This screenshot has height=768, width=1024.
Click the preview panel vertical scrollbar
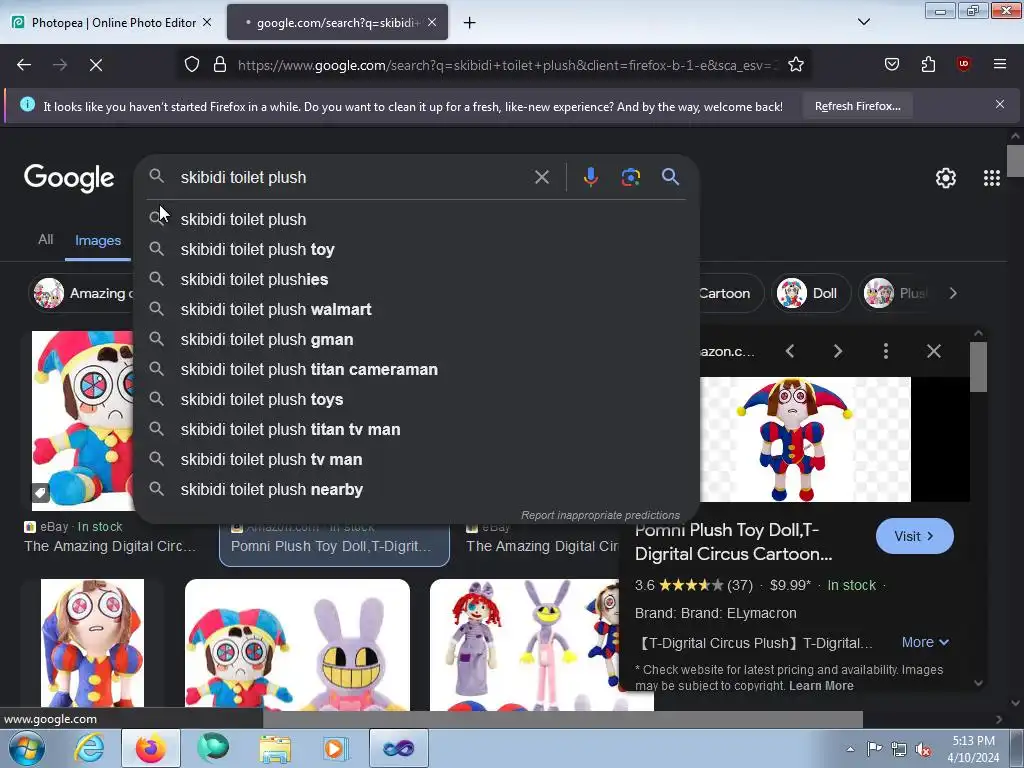tap(978, 366)
